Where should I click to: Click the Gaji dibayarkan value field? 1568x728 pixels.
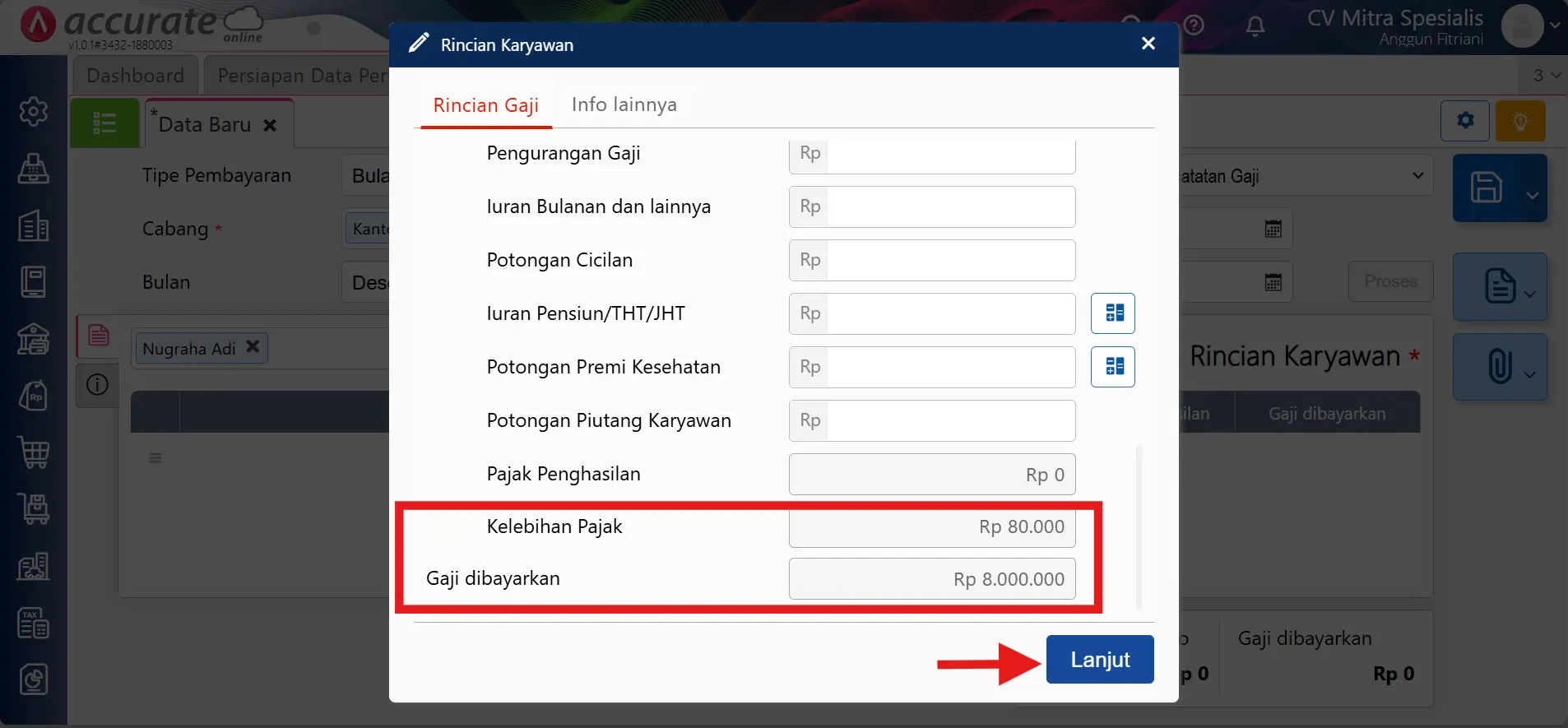click(x=932, y=579)
